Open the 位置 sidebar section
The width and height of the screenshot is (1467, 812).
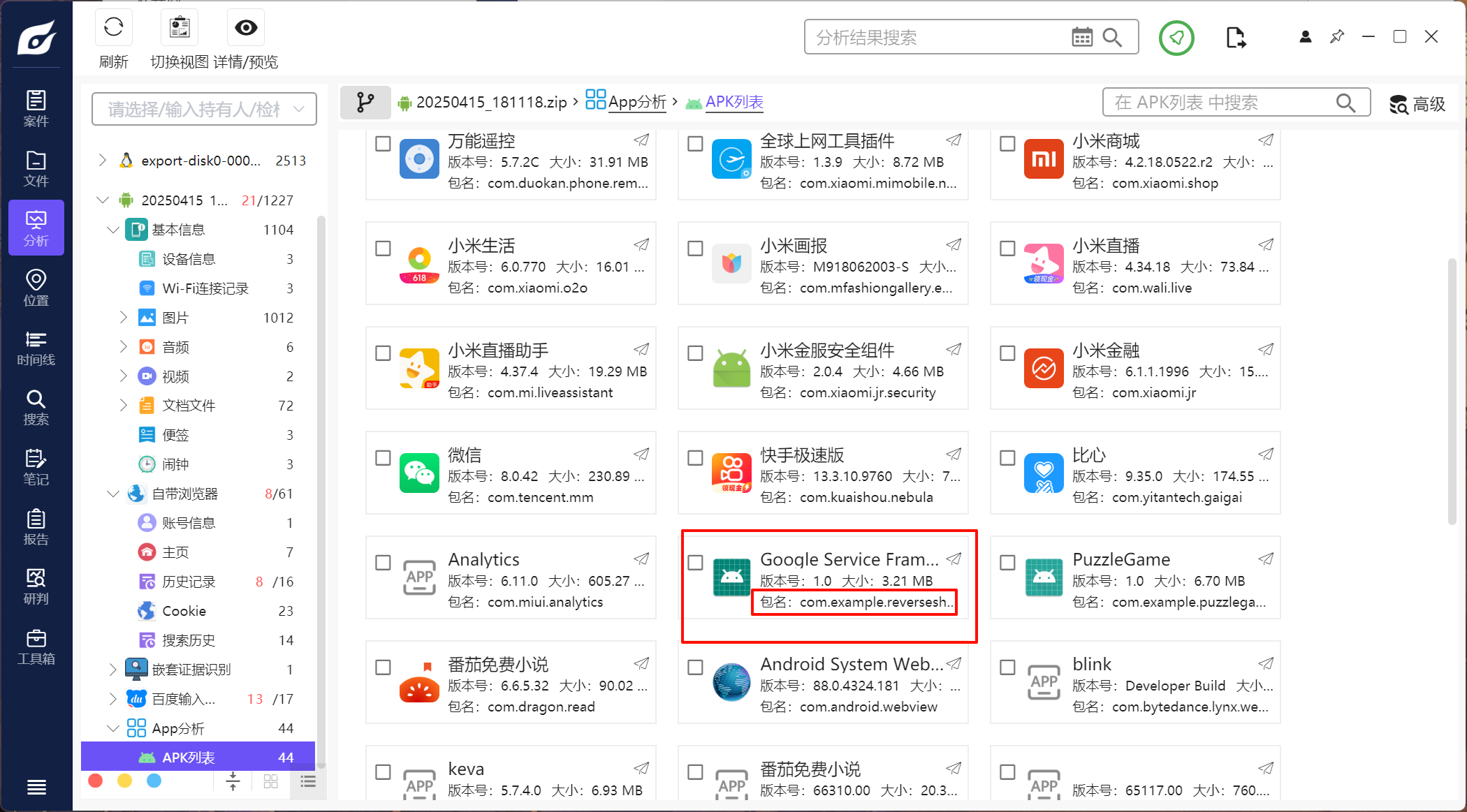(36, 288)
